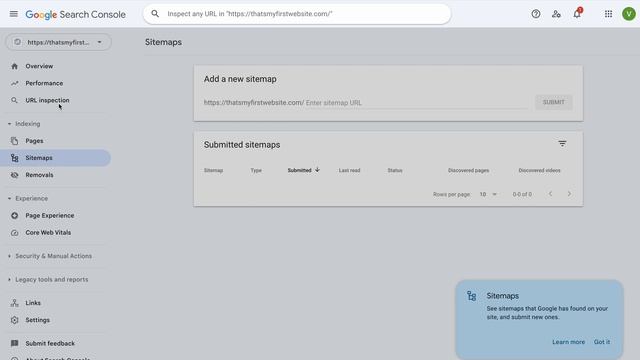The height and width of the screenshot is (360, 640).
Task: Open the Page Experience report
Action: click(x=50, y=216)
